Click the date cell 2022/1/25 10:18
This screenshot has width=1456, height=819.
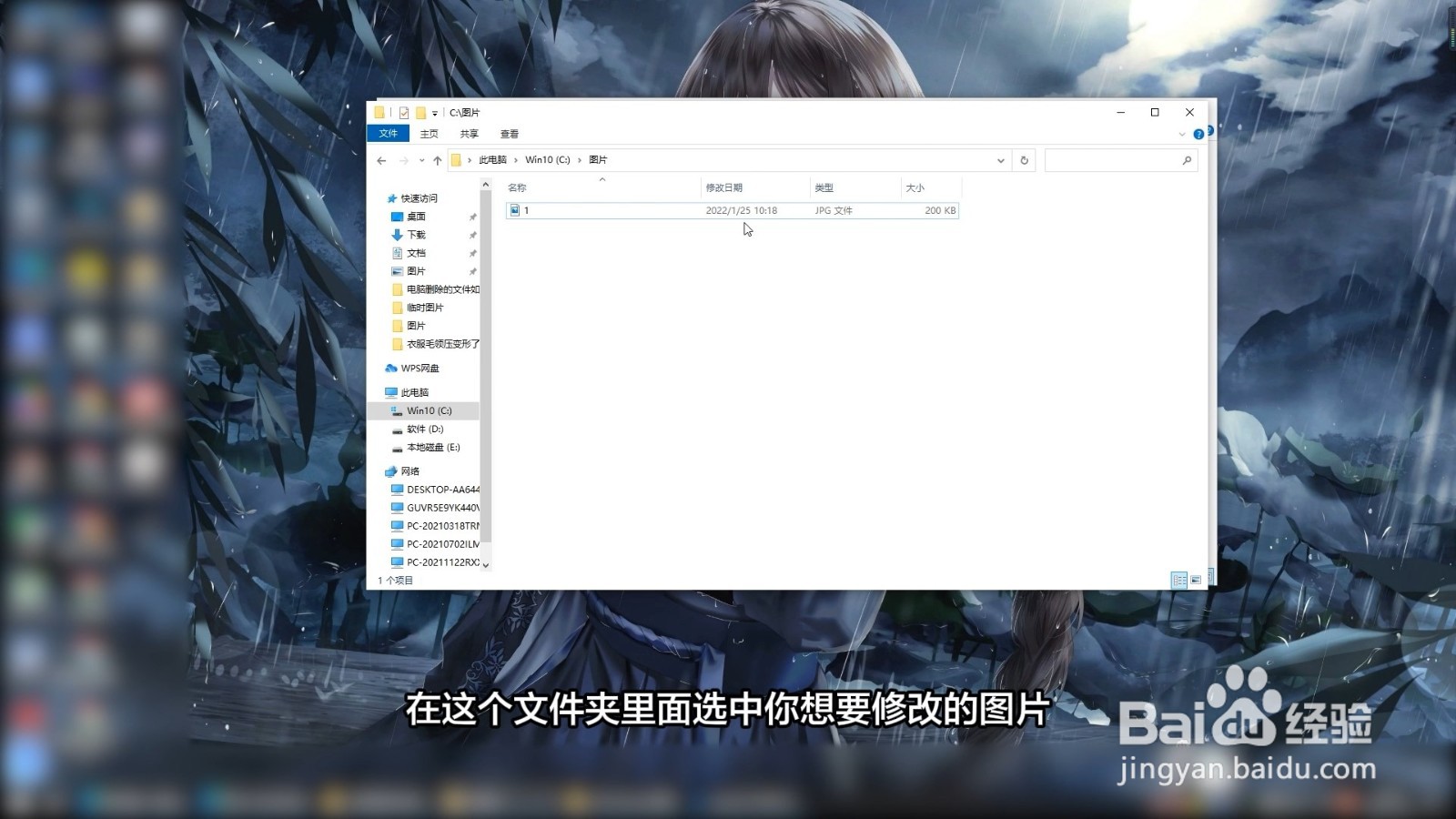[x=742, y=210]
